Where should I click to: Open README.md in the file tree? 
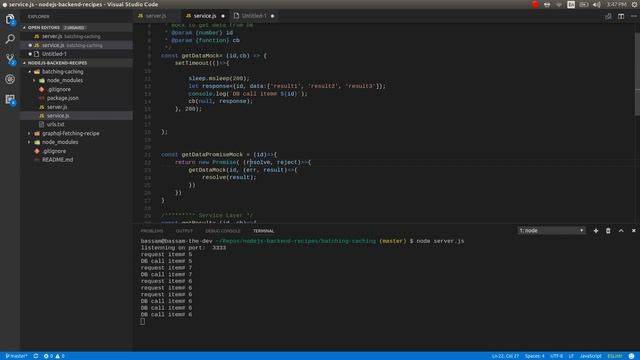tap(76, 160)
